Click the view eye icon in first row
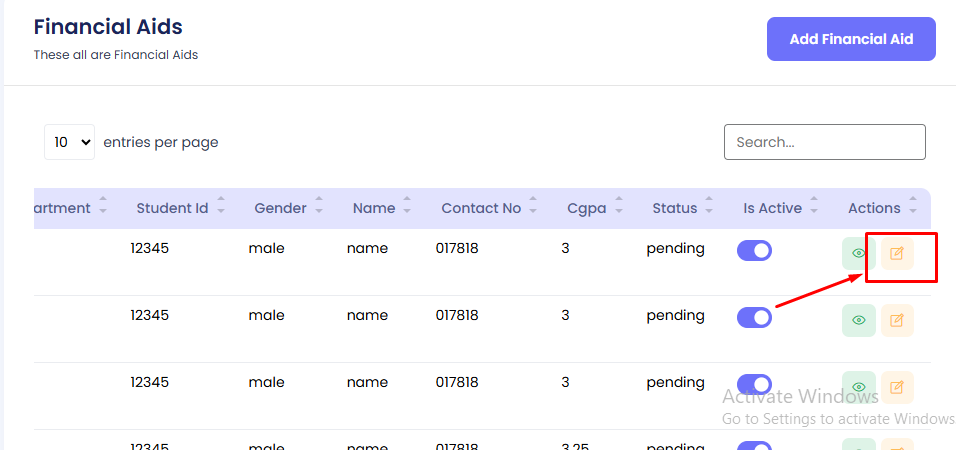This screenshot has width=956, height=450. click(x=858, y=254)
